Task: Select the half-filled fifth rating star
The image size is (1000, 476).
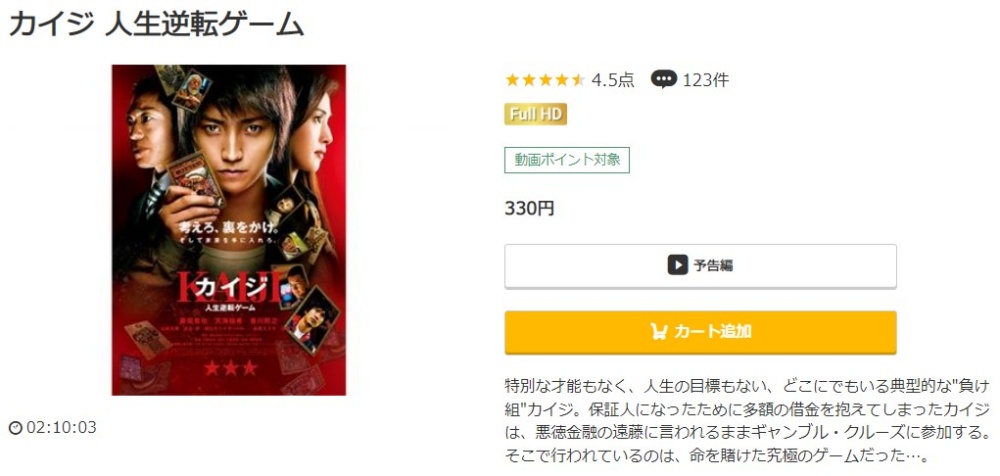Action: coord(578,80)
